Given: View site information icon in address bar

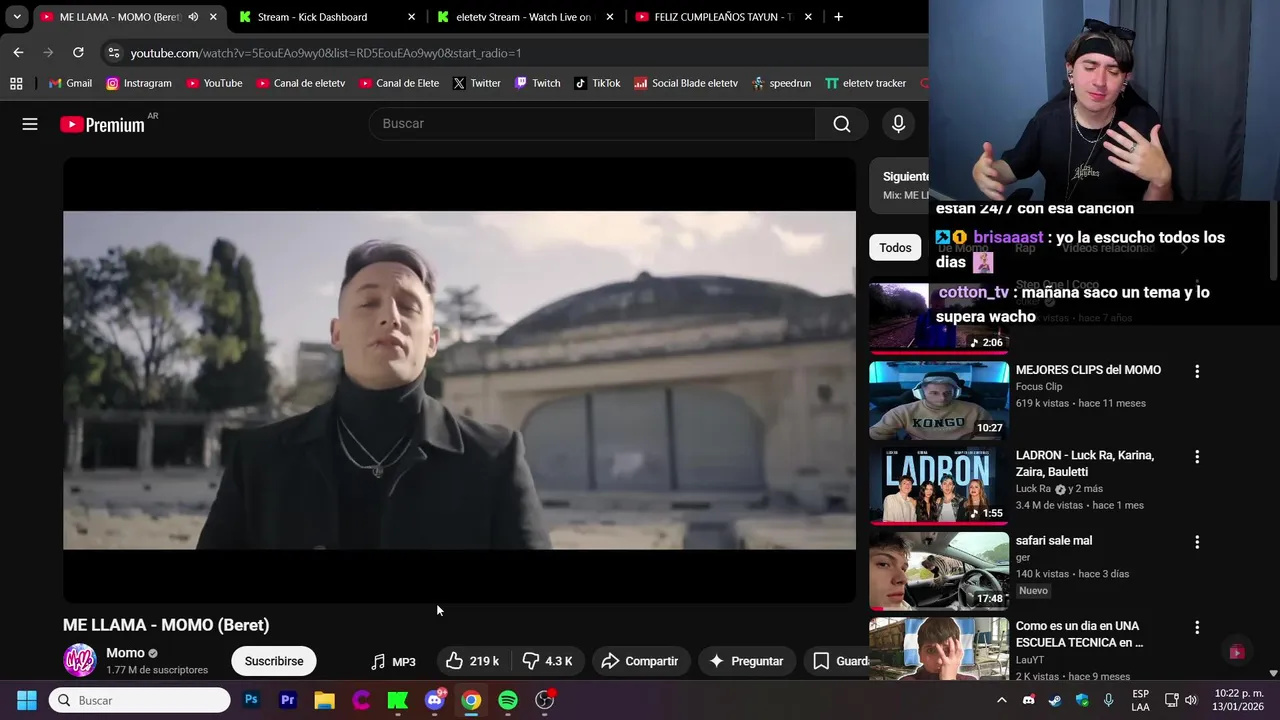Looking at the screenshot, I should coord(113,53).
